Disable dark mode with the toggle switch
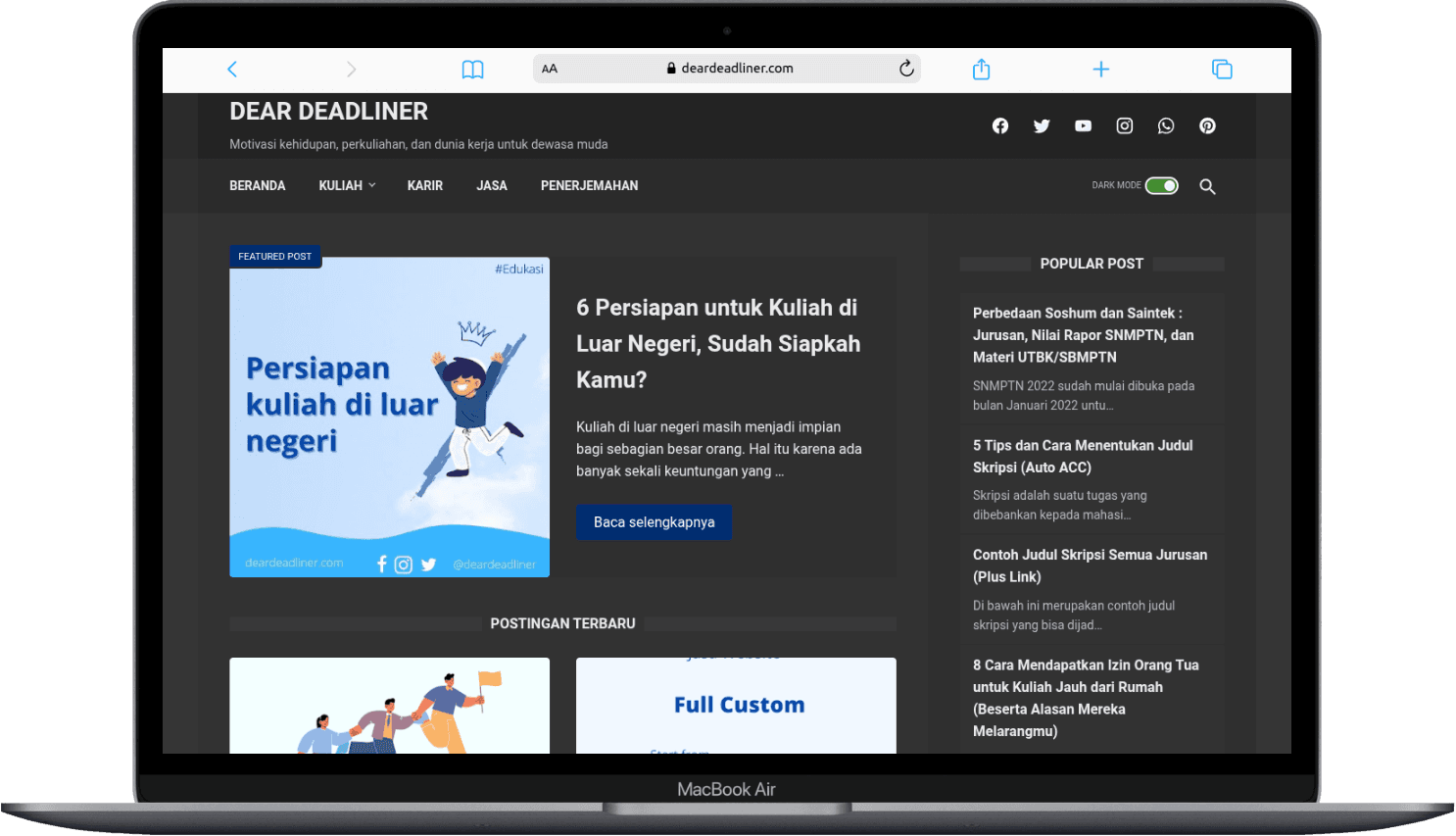1456x836 pixels. click(1161, 185)
